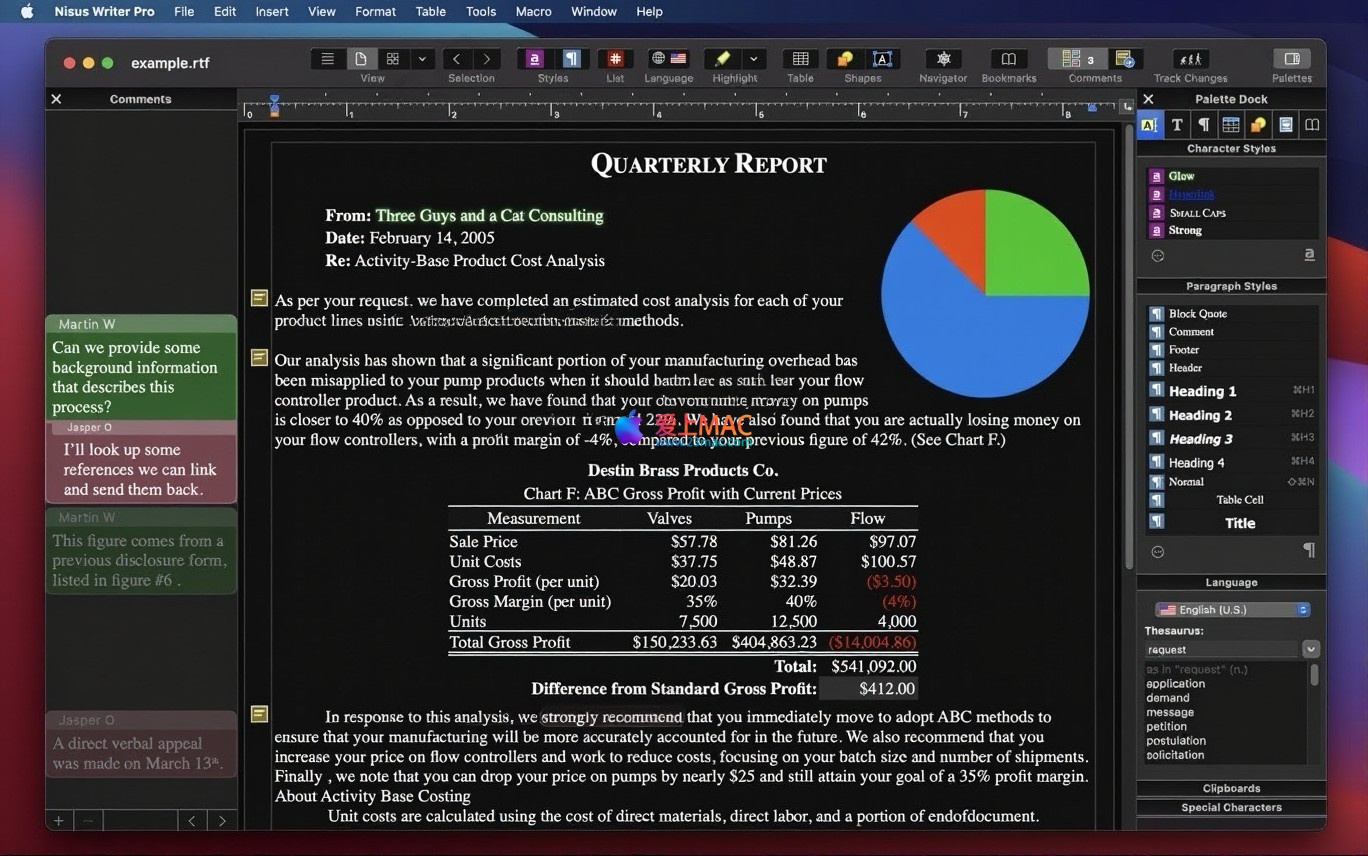
Task: Click the Bookmarks book icon in toolbar
Action: point(1008,59)
